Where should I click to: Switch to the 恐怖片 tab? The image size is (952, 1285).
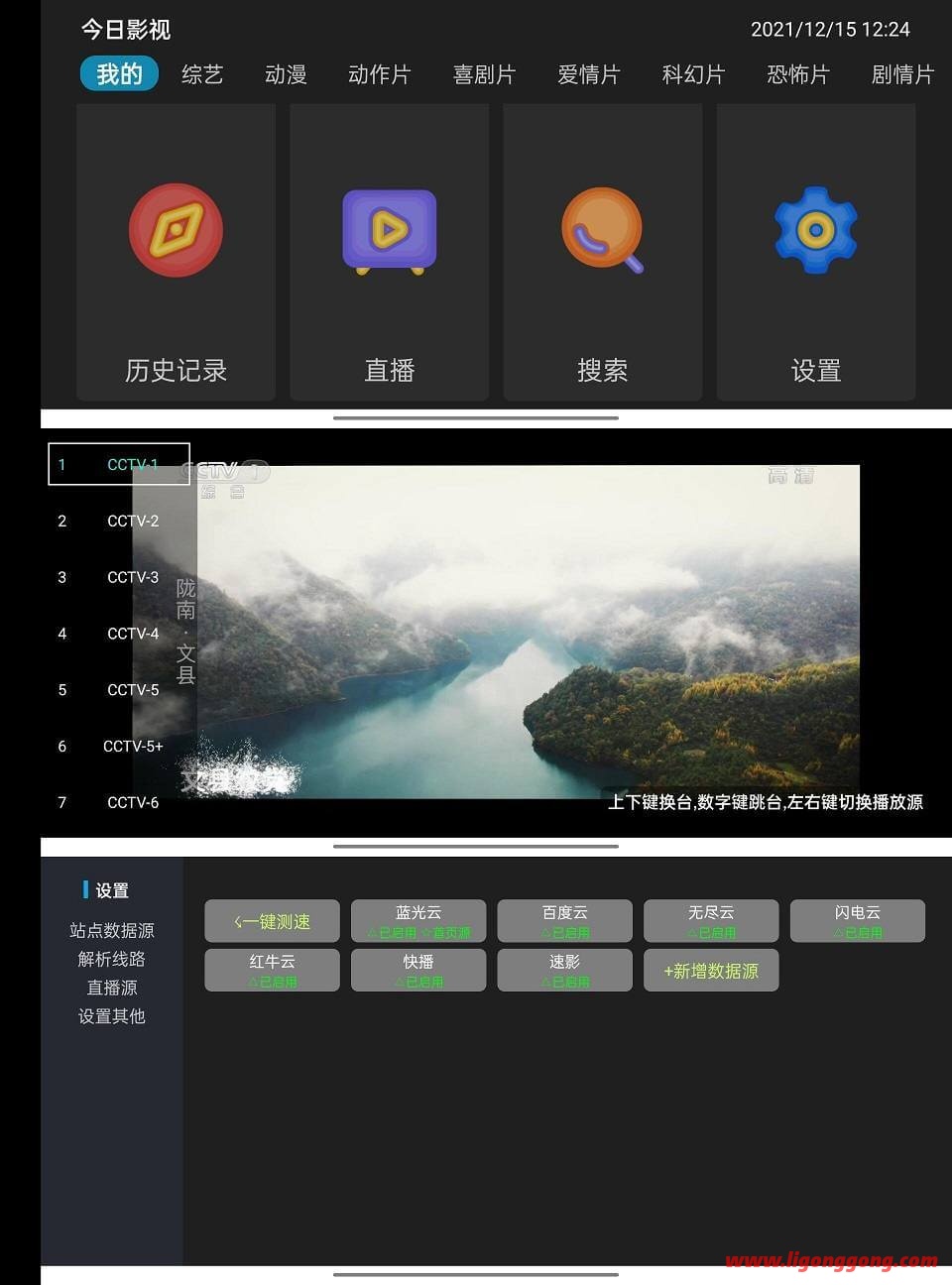tap(797, 74)
